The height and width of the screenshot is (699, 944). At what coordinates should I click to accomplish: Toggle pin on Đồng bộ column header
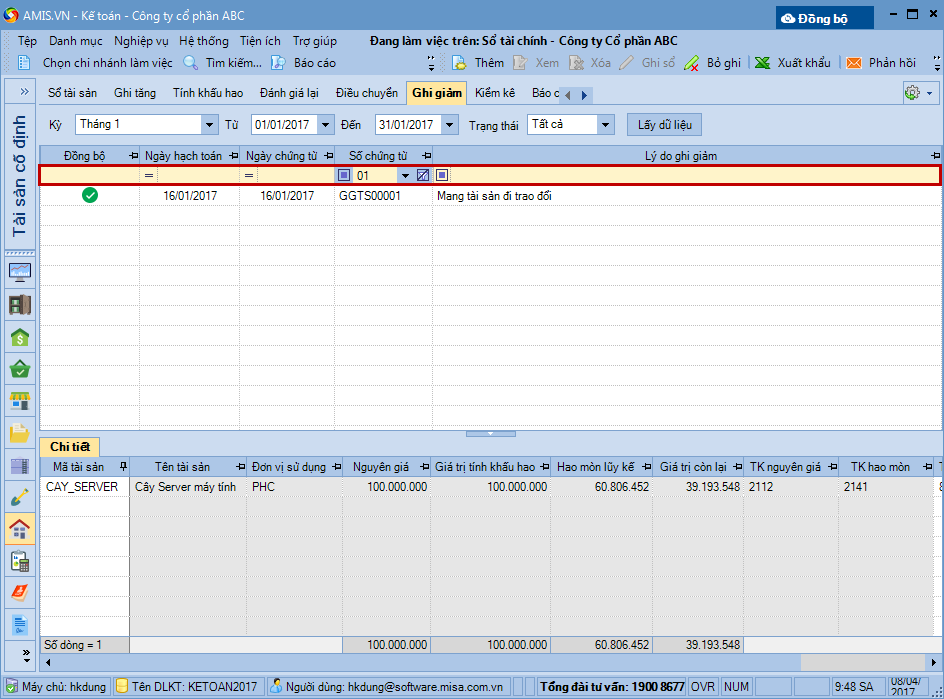[134, 156]
